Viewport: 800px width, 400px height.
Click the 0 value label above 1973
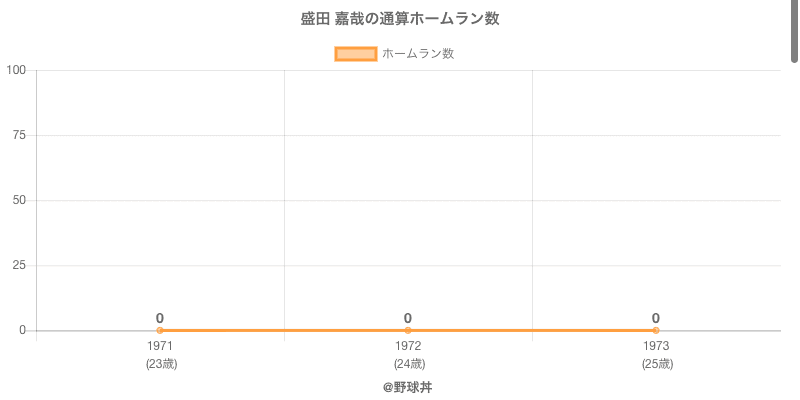pyautogui.click(x=656, y=318)
